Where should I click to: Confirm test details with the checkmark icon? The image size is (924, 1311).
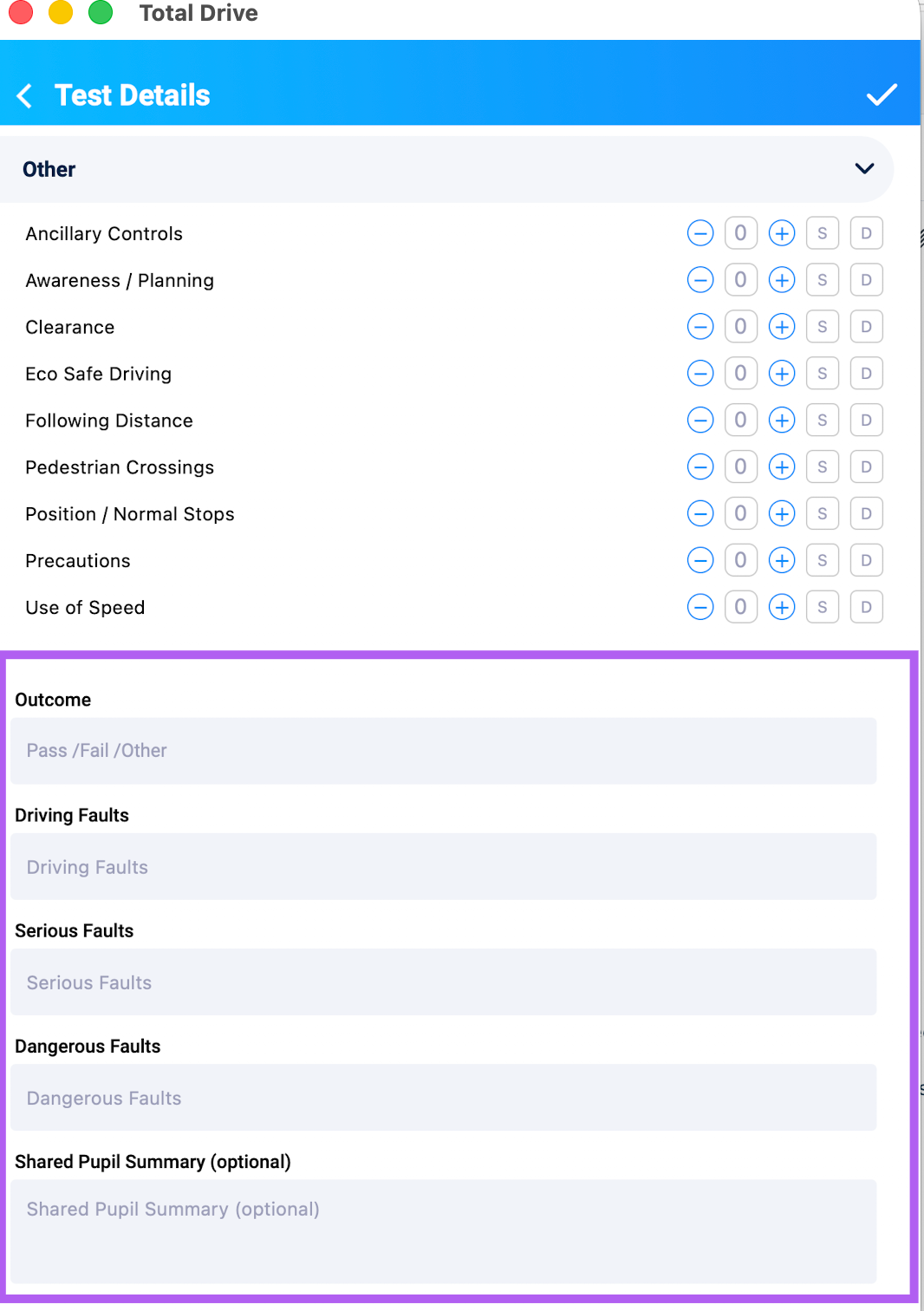(882, 95)
